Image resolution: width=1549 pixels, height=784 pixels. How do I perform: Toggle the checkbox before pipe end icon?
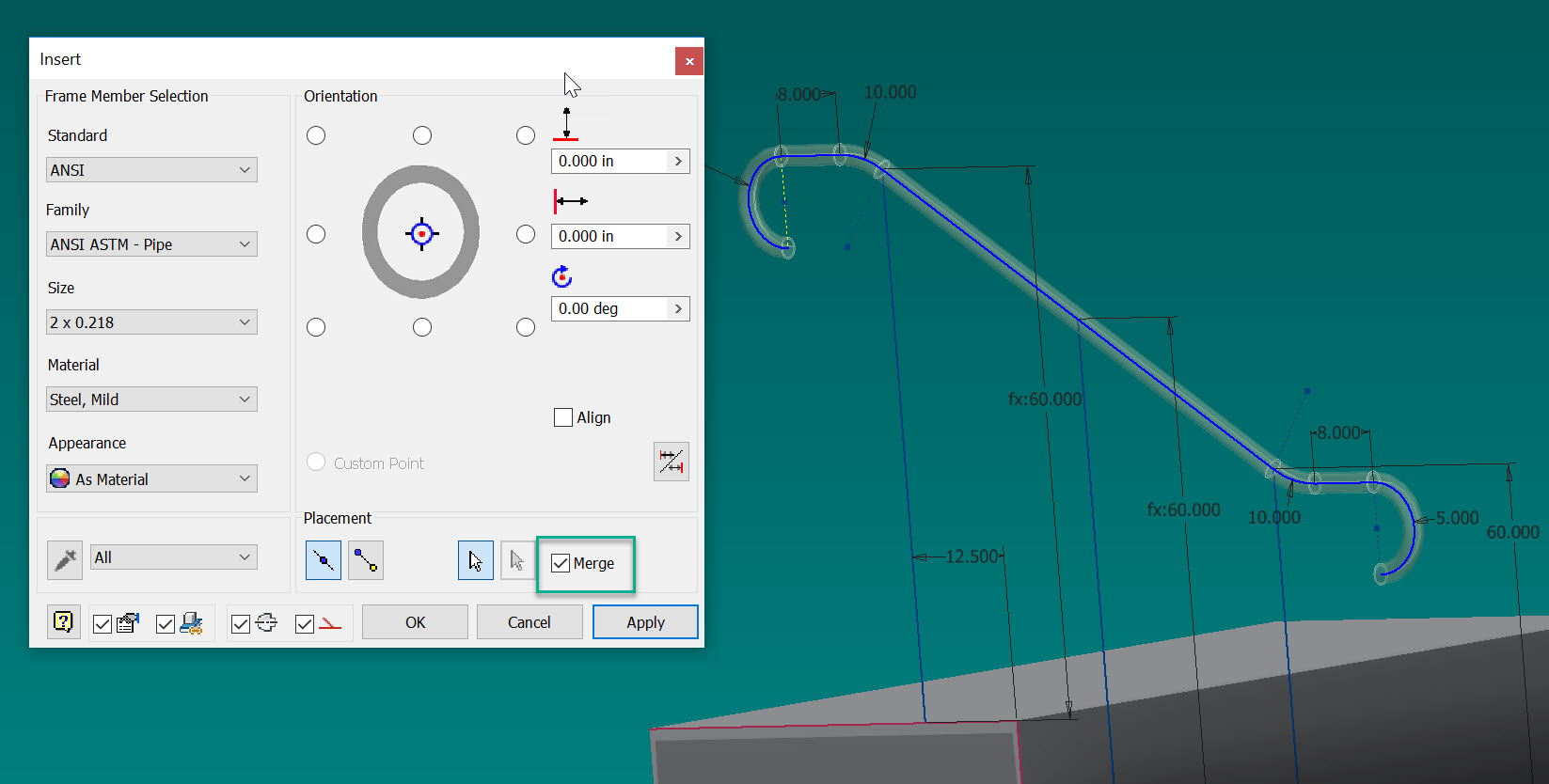[x=241, y=624]
